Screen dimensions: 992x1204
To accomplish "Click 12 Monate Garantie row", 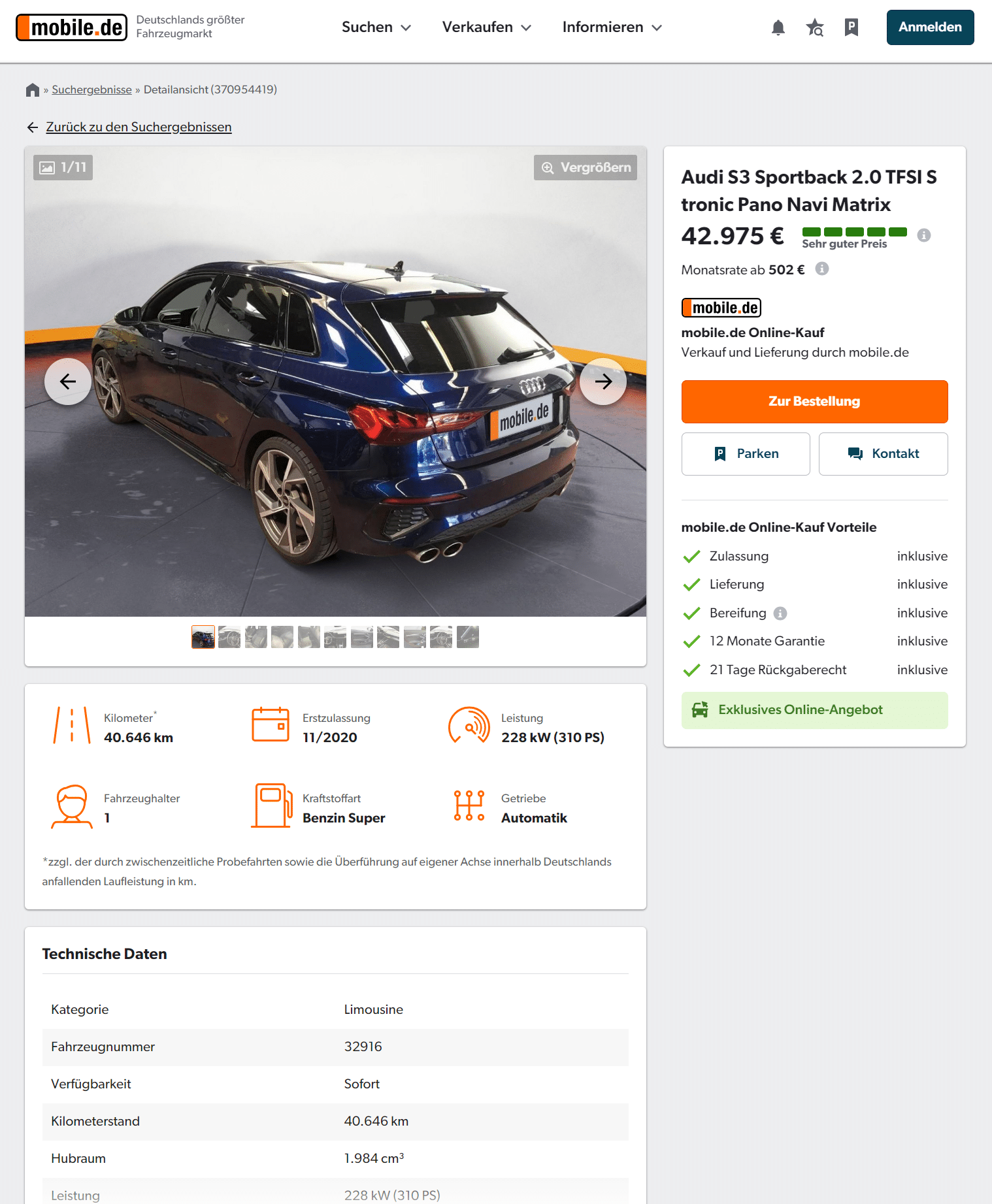I will click(815, 642).
